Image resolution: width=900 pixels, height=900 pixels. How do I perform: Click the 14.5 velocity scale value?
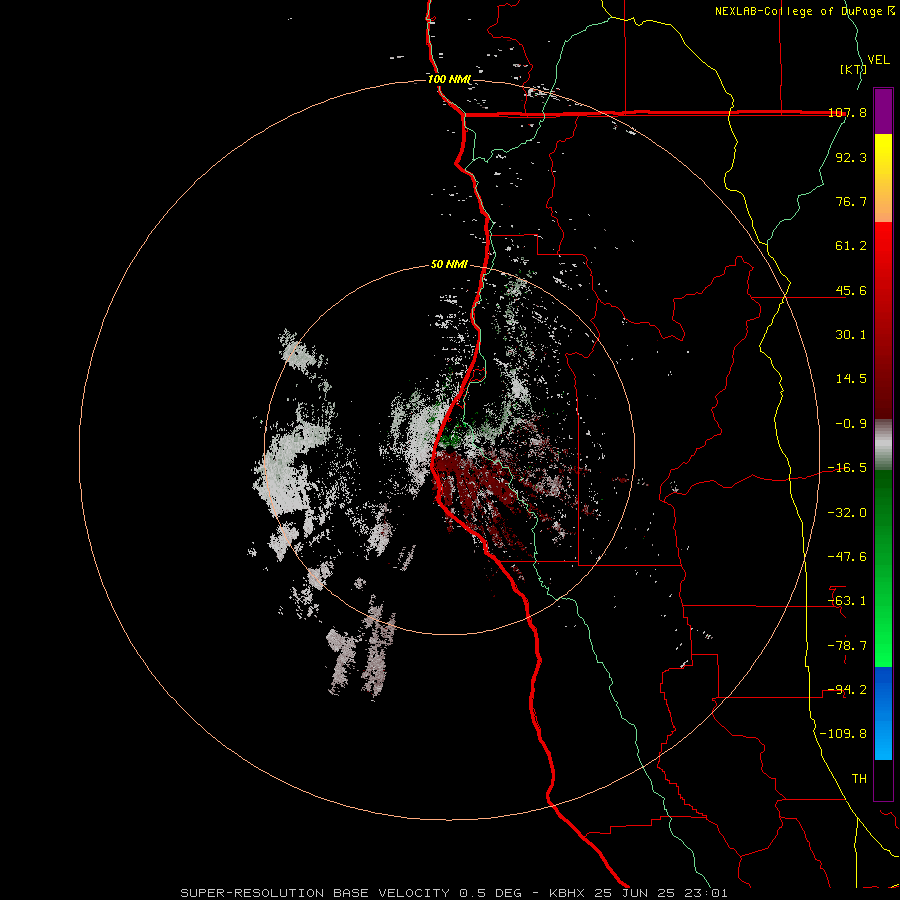(851, 379)
